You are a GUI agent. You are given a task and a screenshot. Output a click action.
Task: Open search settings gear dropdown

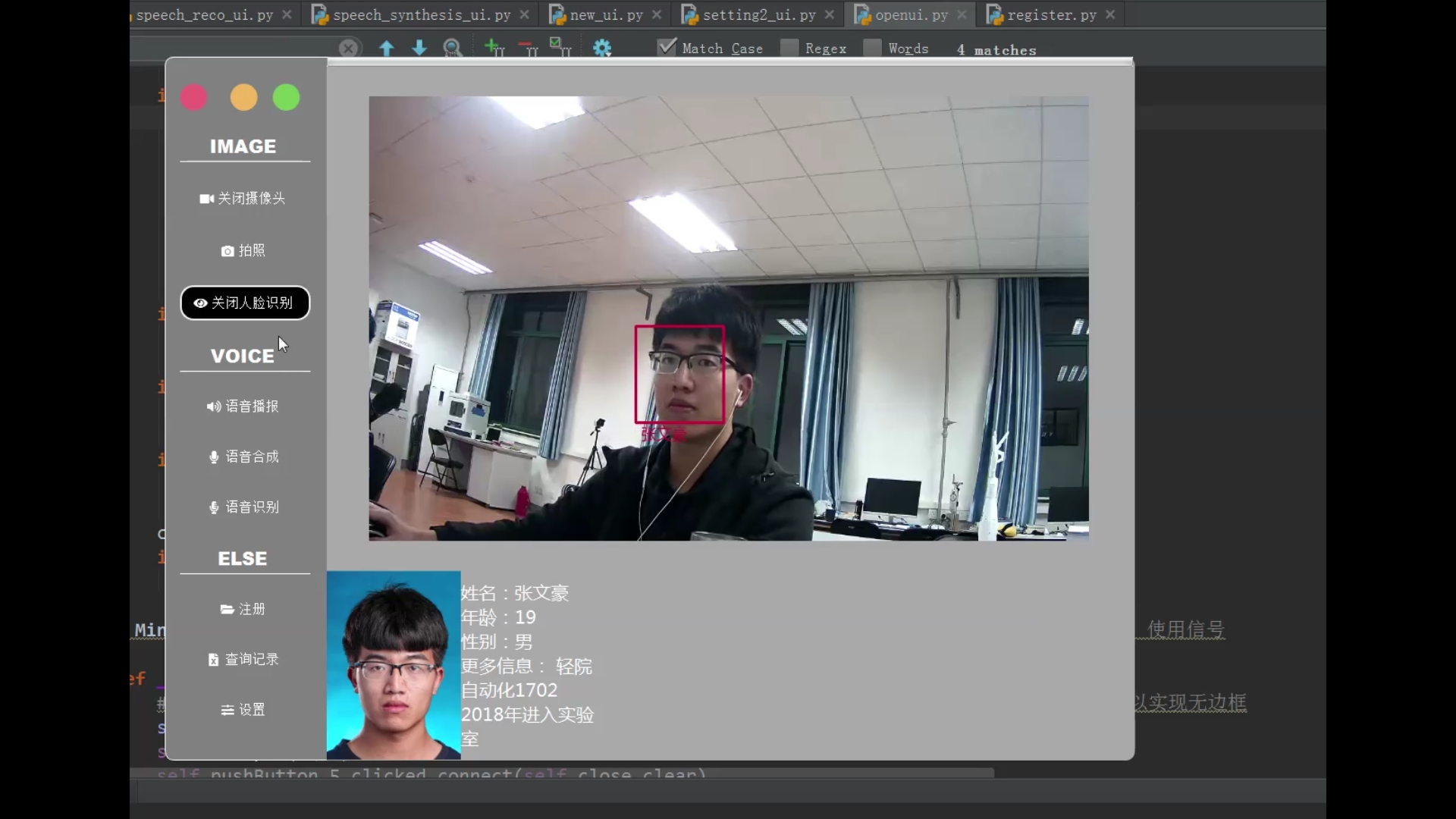point(602,49)
